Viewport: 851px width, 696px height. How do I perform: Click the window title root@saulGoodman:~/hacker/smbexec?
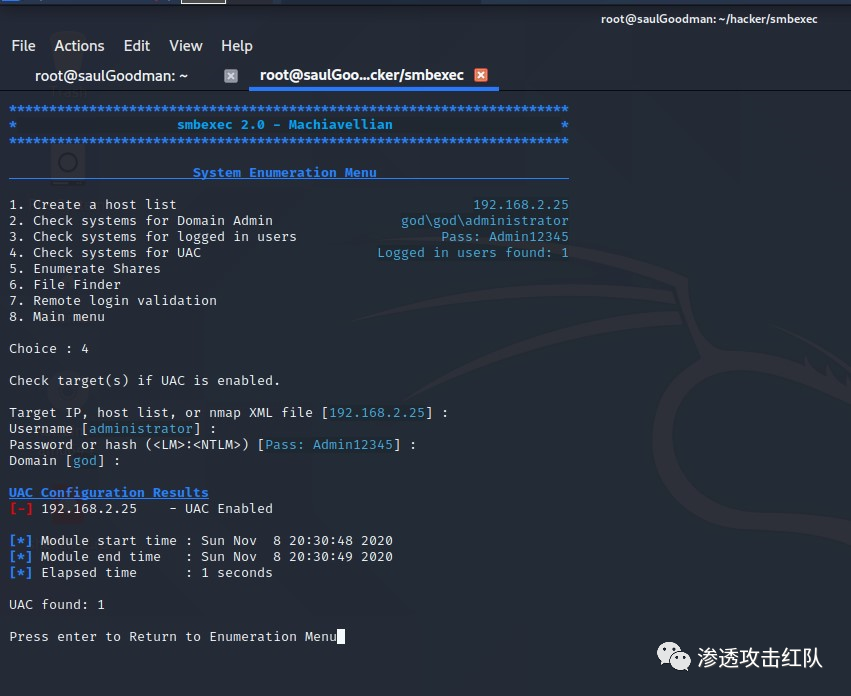point(709,19)
